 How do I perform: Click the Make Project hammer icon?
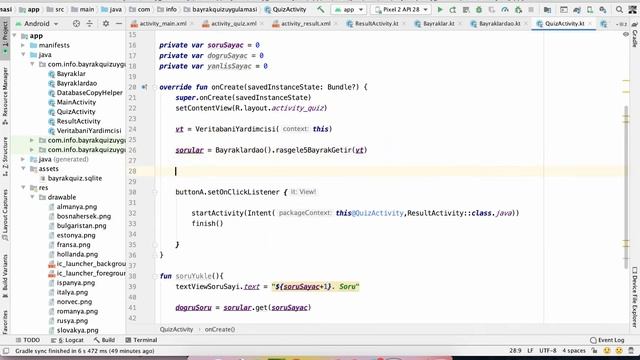pyautogui.click(x=321, y=9)
